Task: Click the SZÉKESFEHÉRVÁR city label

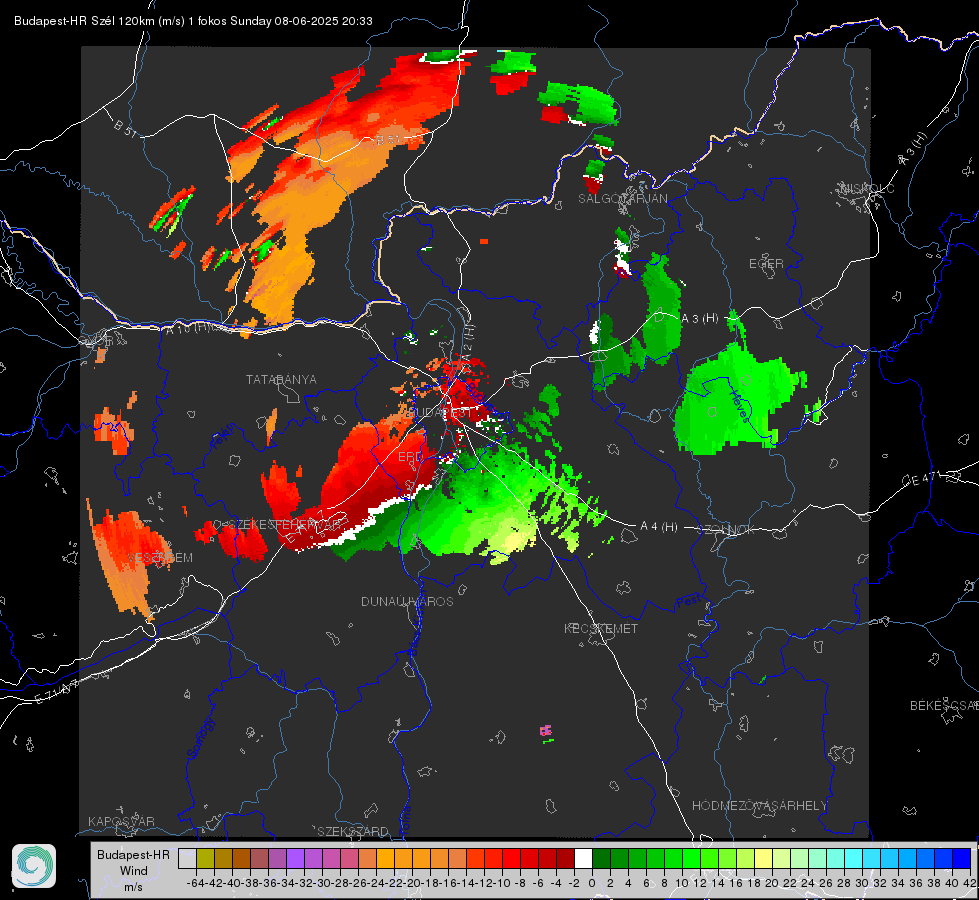Action: point(284,524)
